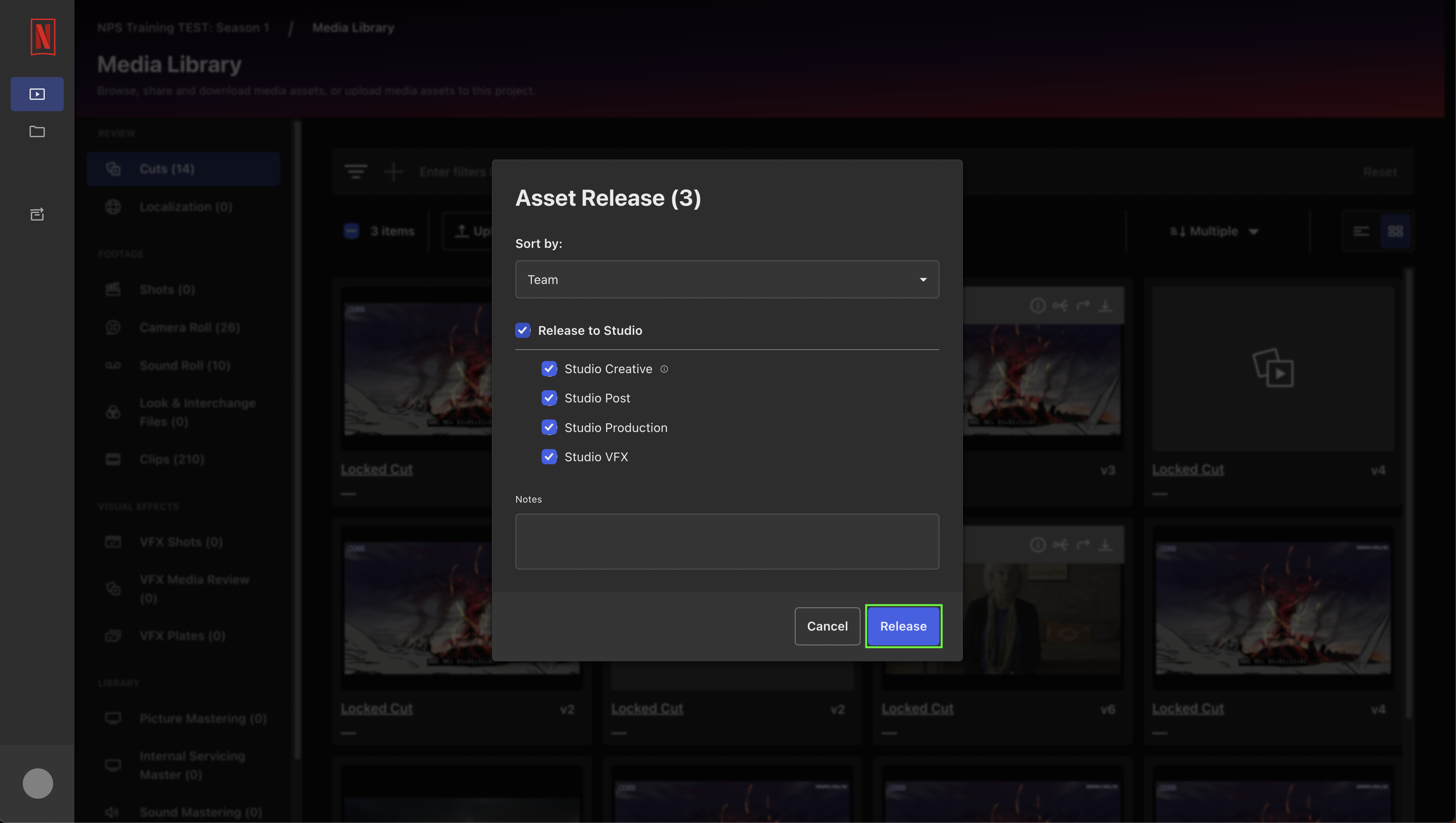1456x823 pixels.
Task: Uncheck Studio Post checkbox
Action: pyautogui.click(x=549, y=399)
